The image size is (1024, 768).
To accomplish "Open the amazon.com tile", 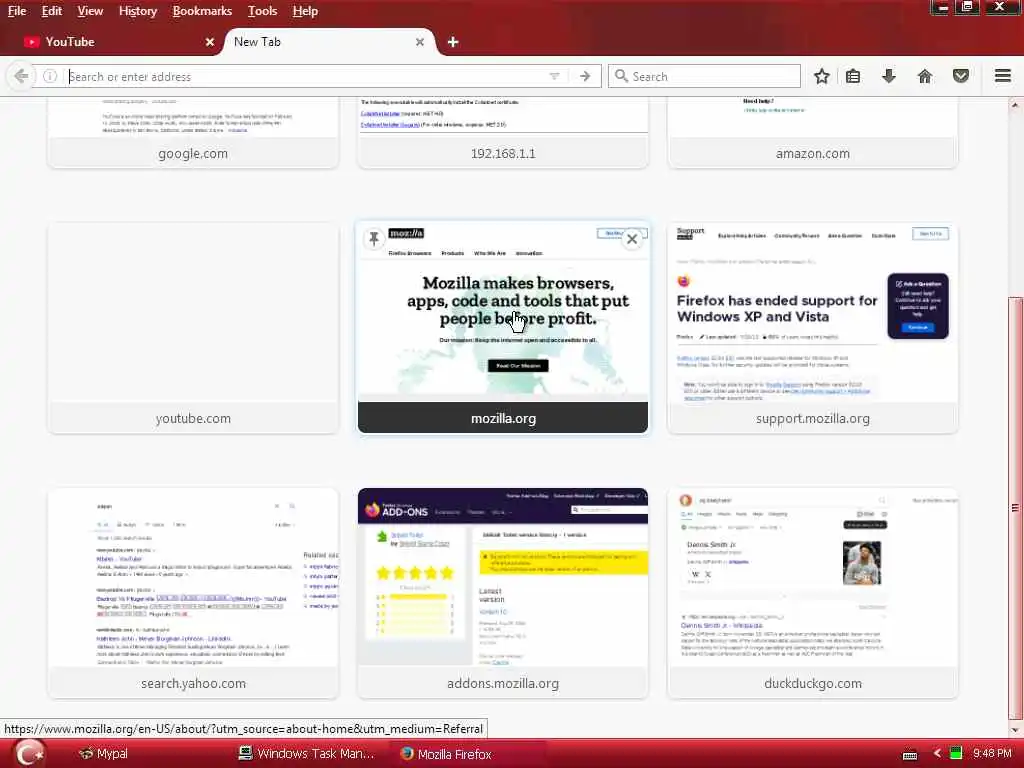I will tap(812, 131).
